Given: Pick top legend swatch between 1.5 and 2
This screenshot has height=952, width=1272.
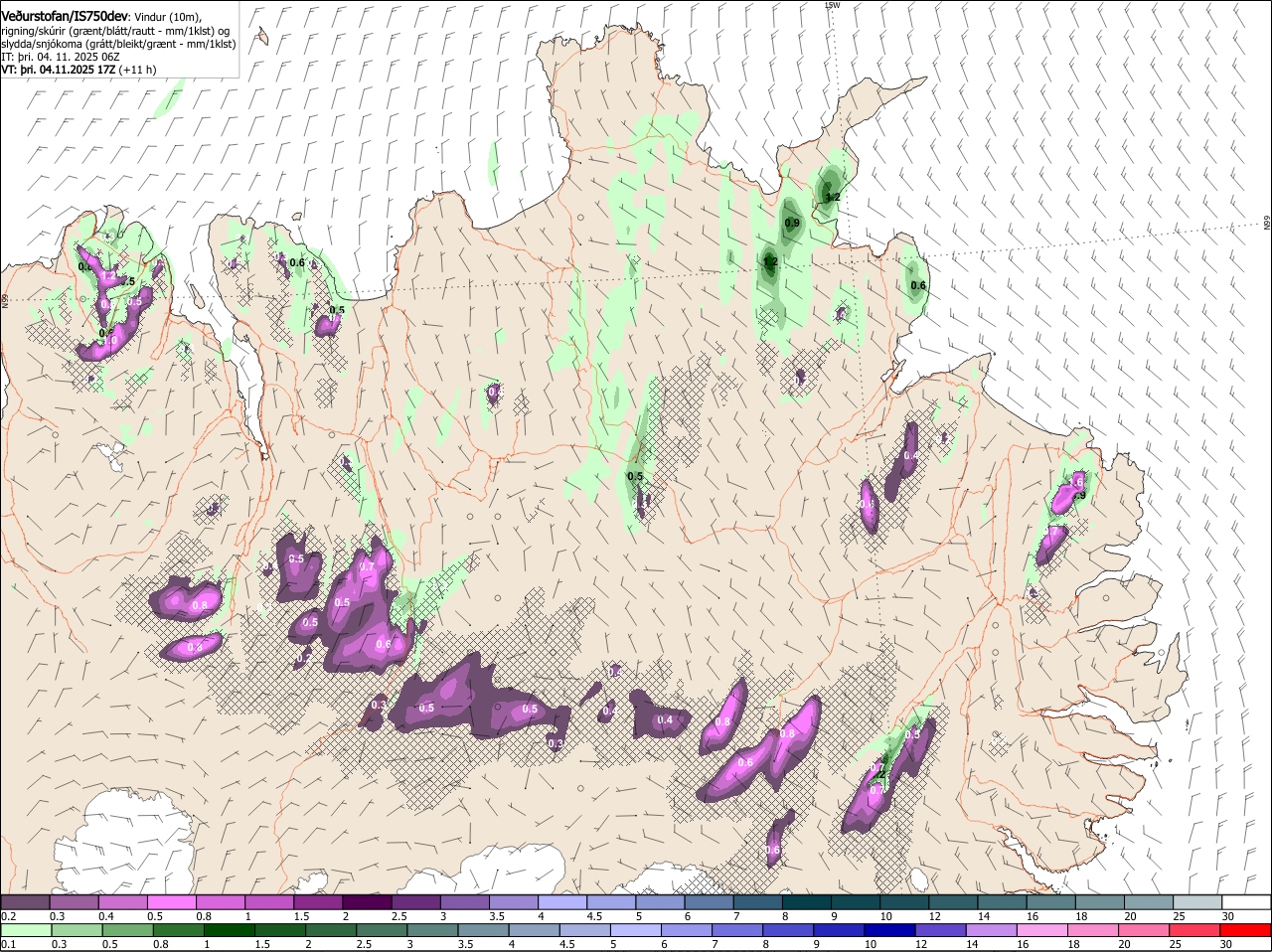Looking at the screenshot, I should 318,901.
